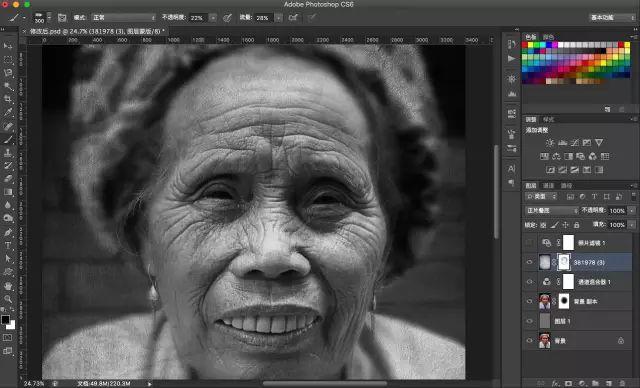Viewport: 640px width, 388px height.
Task: Show the topmost hidden adjustment layer
Action: (x=530, y=243)
